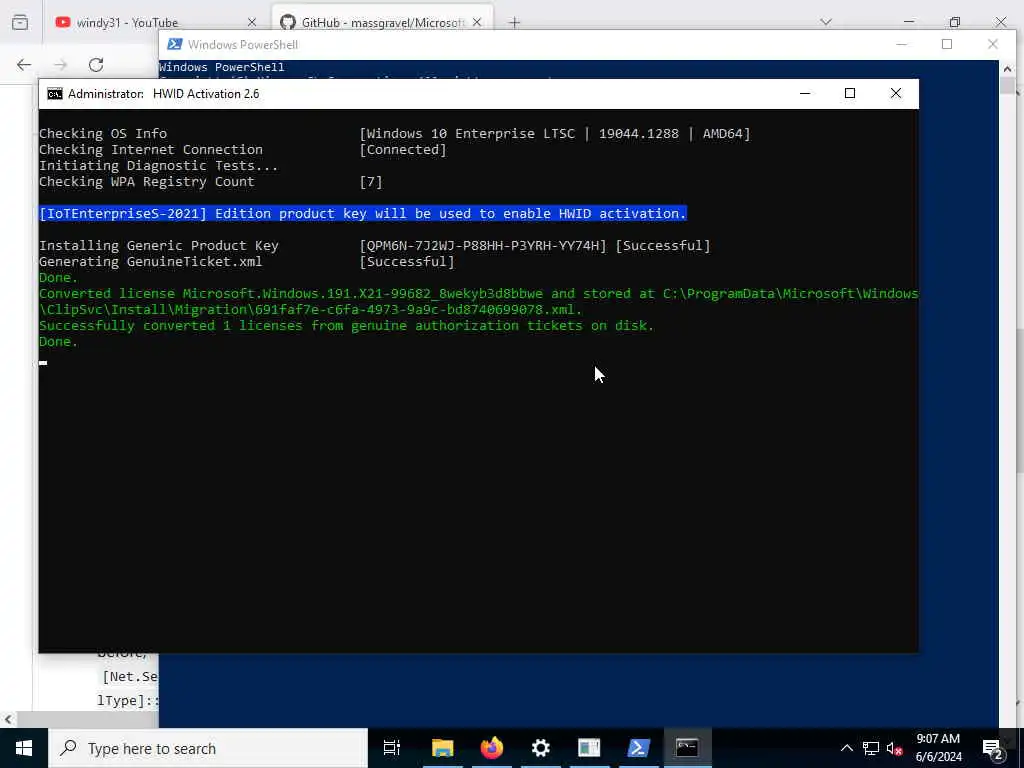This screenshot has height=768, width=1024.
Task: Minimize the HWID Activation window
Action: (x=805, y=93)
